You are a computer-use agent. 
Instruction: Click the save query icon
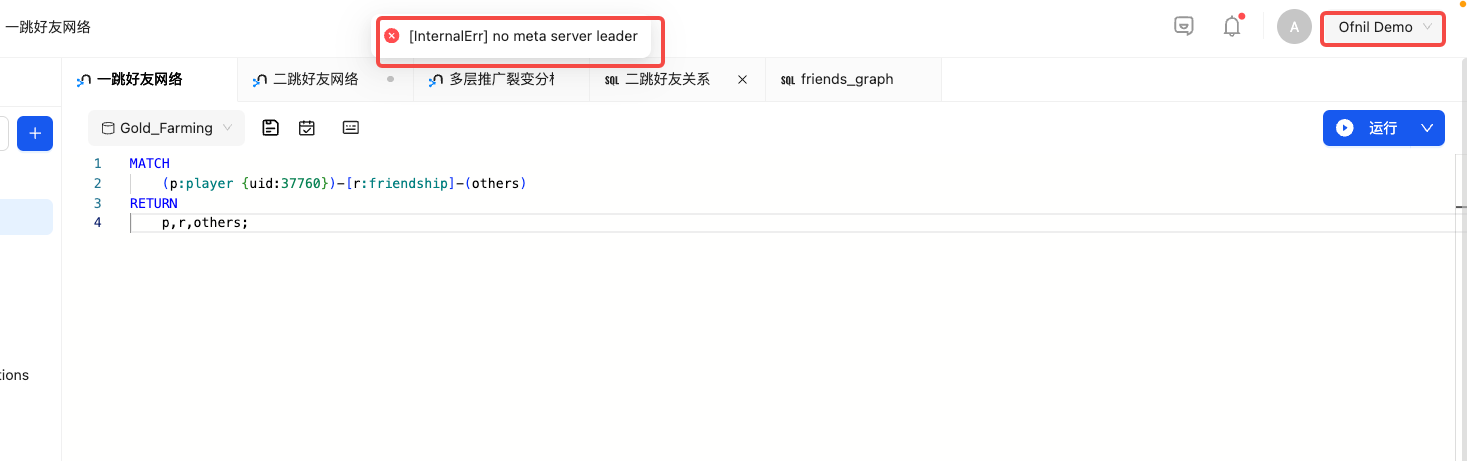click(270, 128)
